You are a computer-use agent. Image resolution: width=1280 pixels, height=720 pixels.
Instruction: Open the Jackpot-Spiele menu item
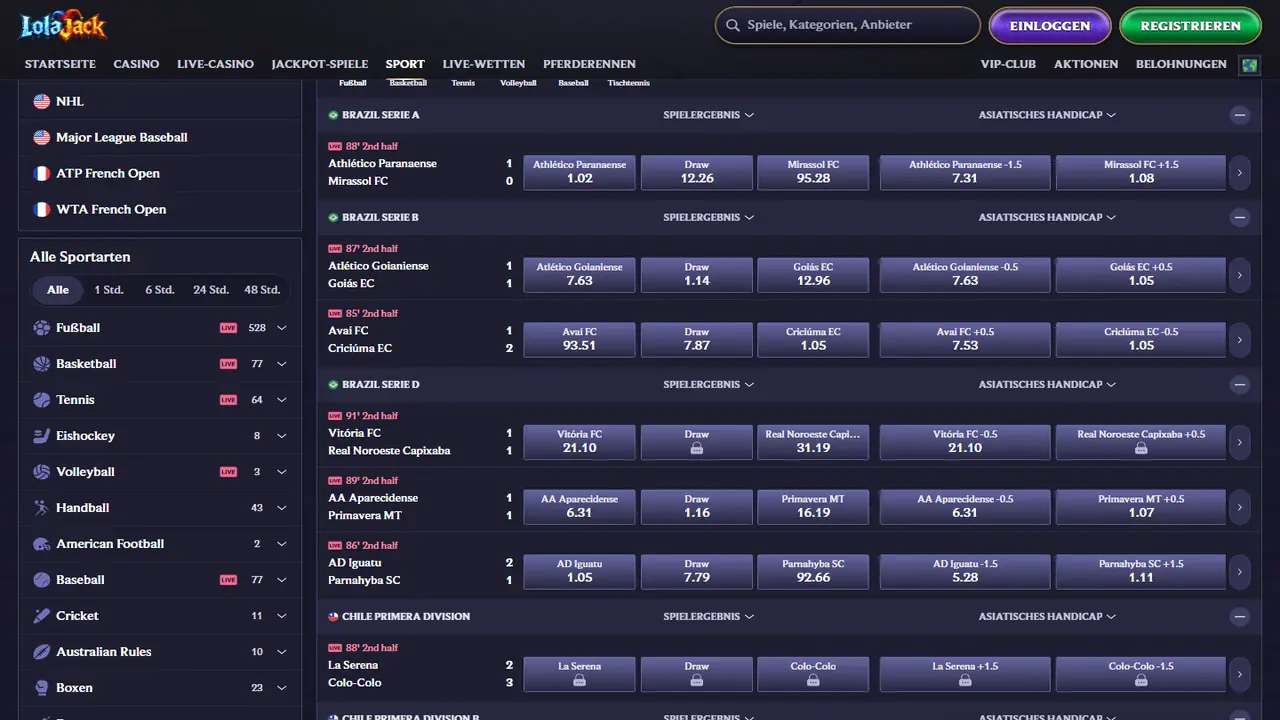coord(320,64)
